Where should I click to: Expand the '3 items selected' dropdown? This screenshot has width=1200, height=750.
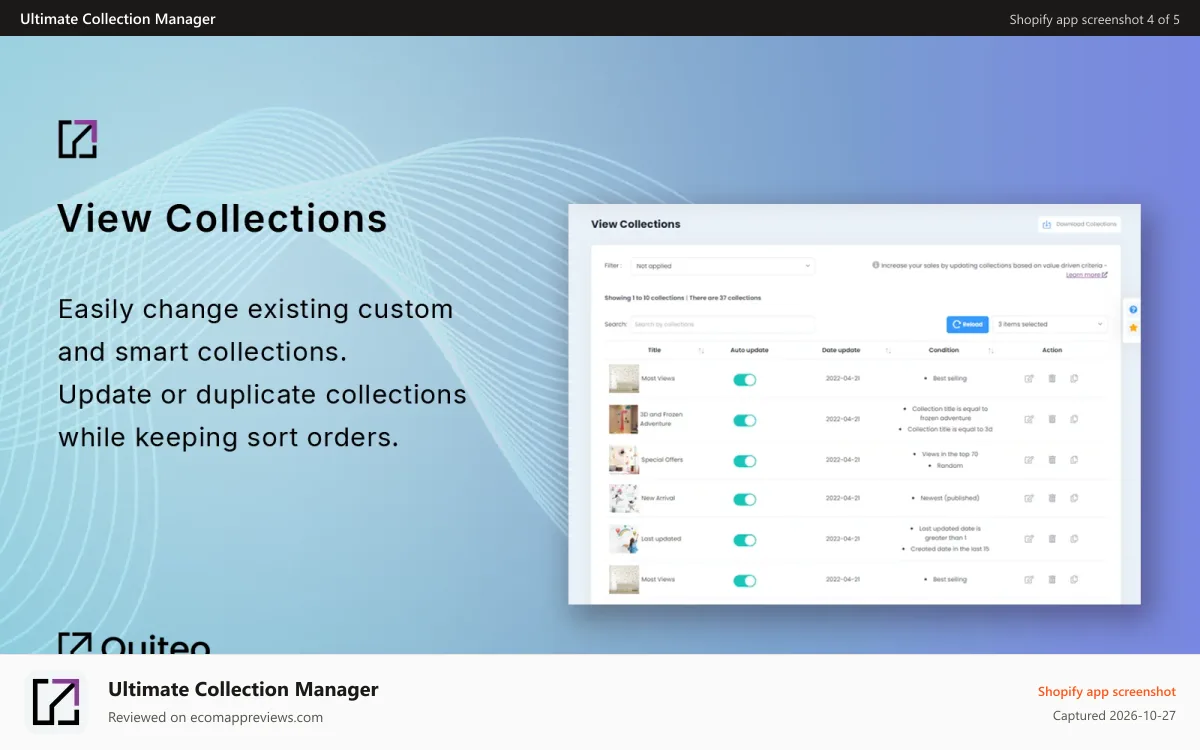pyautogui.click(x=1050, y=324)
